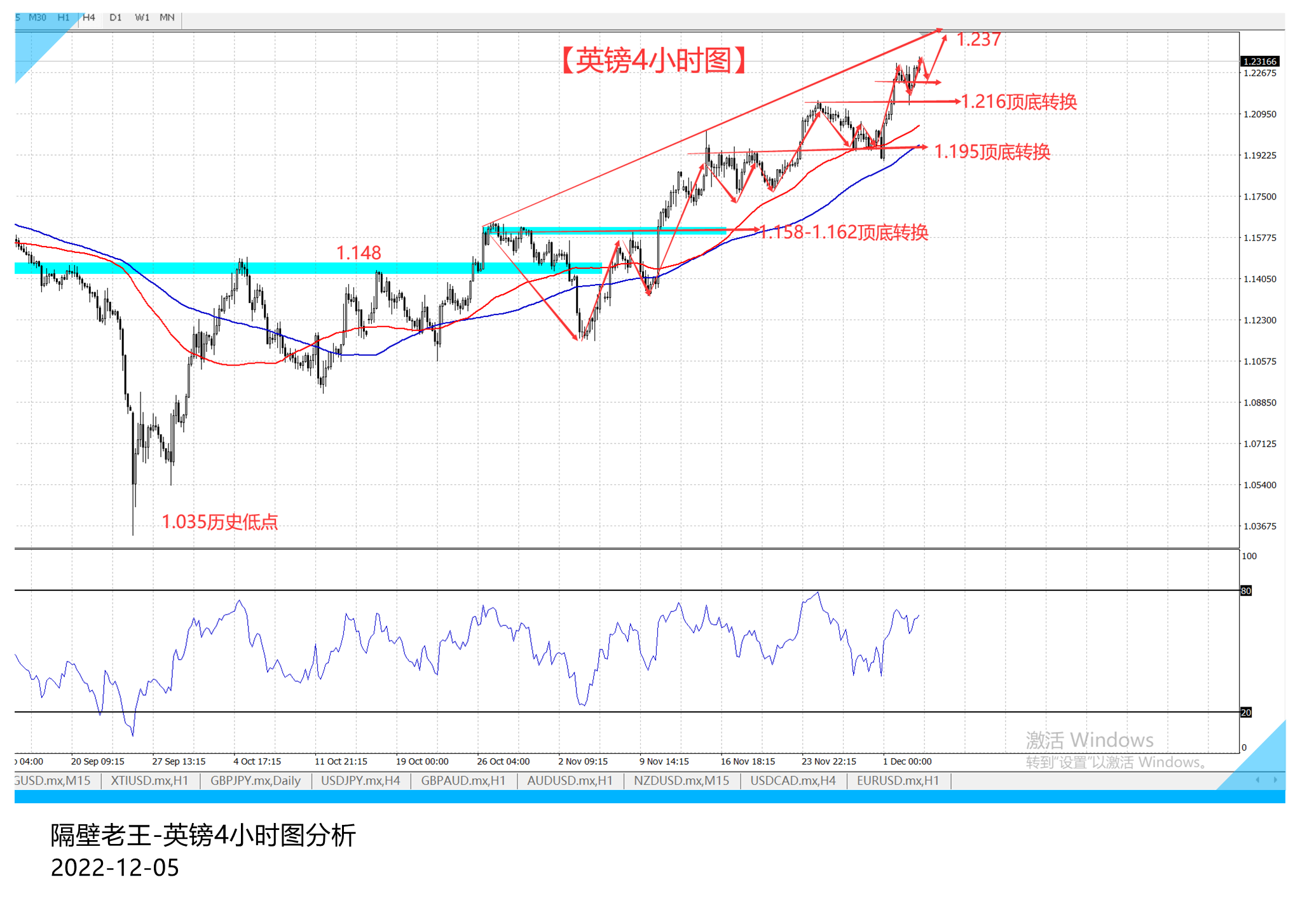The height and width of the screenshot is (924, 1300).
Task: Switch to D1 daily timeframe
Action: (115, 18)
